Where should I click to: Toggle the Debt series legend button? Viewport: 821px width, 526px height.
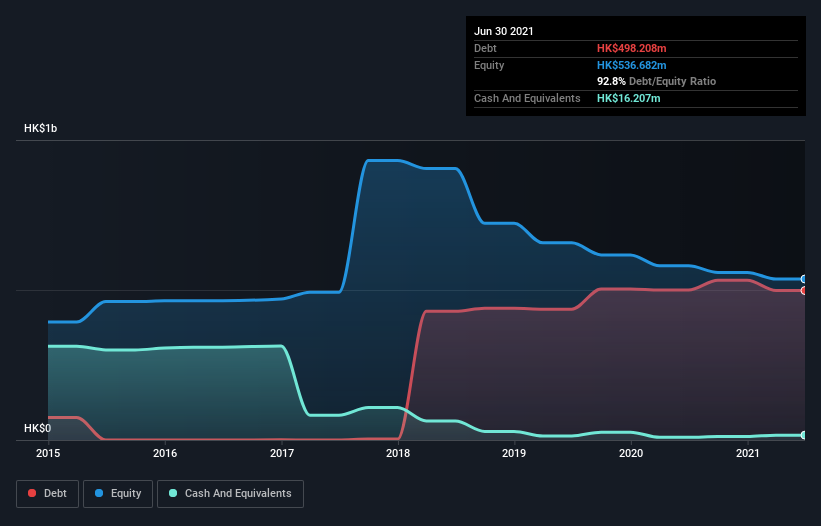click(48, 494)
